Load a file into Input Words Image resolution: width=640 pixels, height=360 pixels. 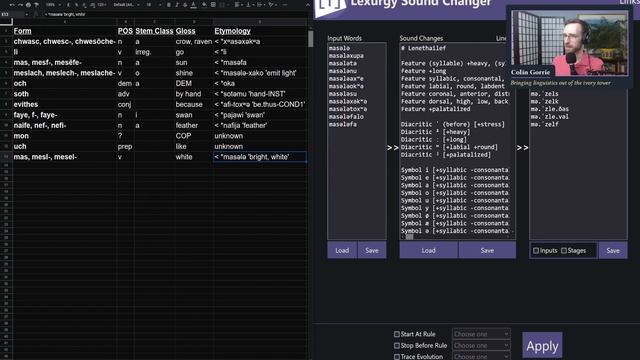pos(342,250)
